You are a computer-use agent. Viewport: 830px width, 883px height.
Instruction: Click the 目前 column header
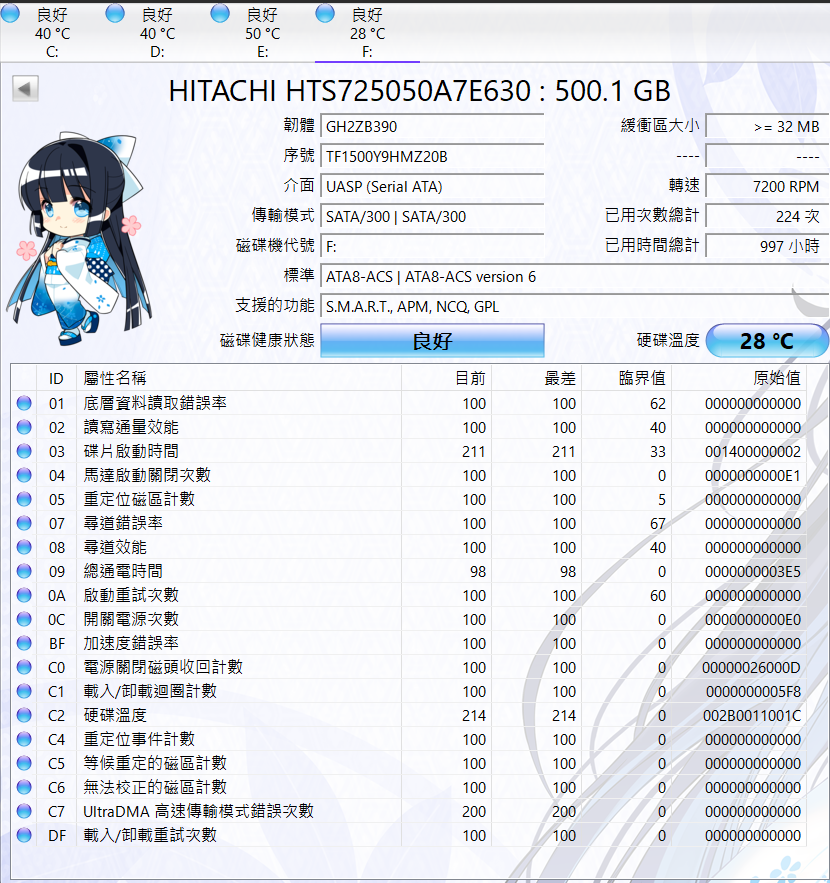[447, 378]
